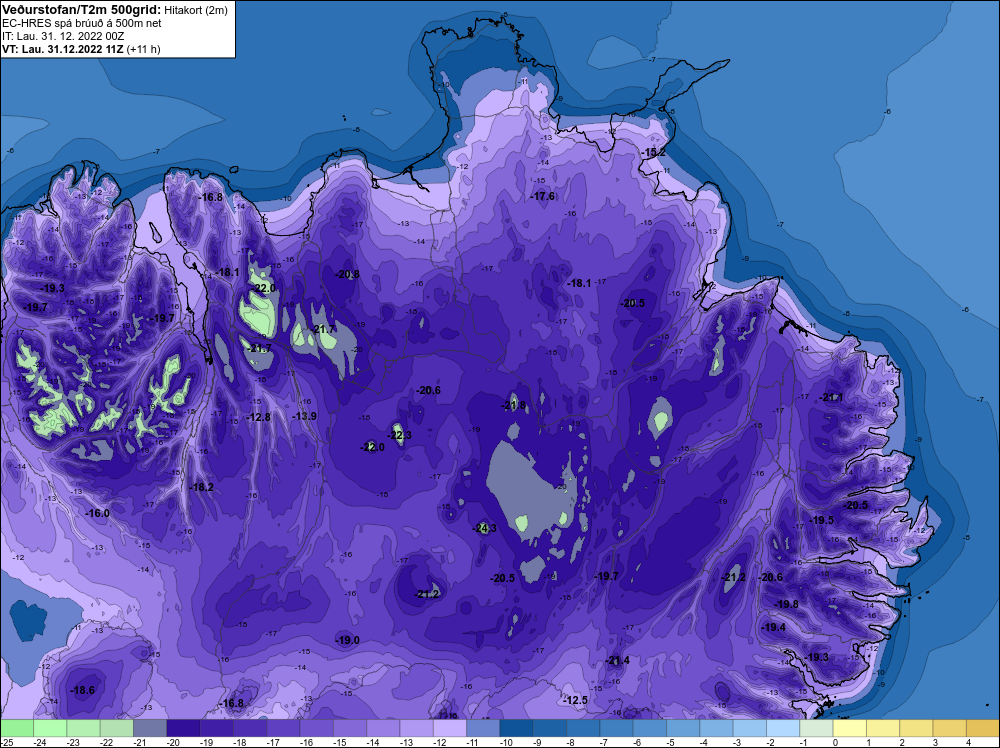Click the -21.4 temperature value

pos(617,660)
